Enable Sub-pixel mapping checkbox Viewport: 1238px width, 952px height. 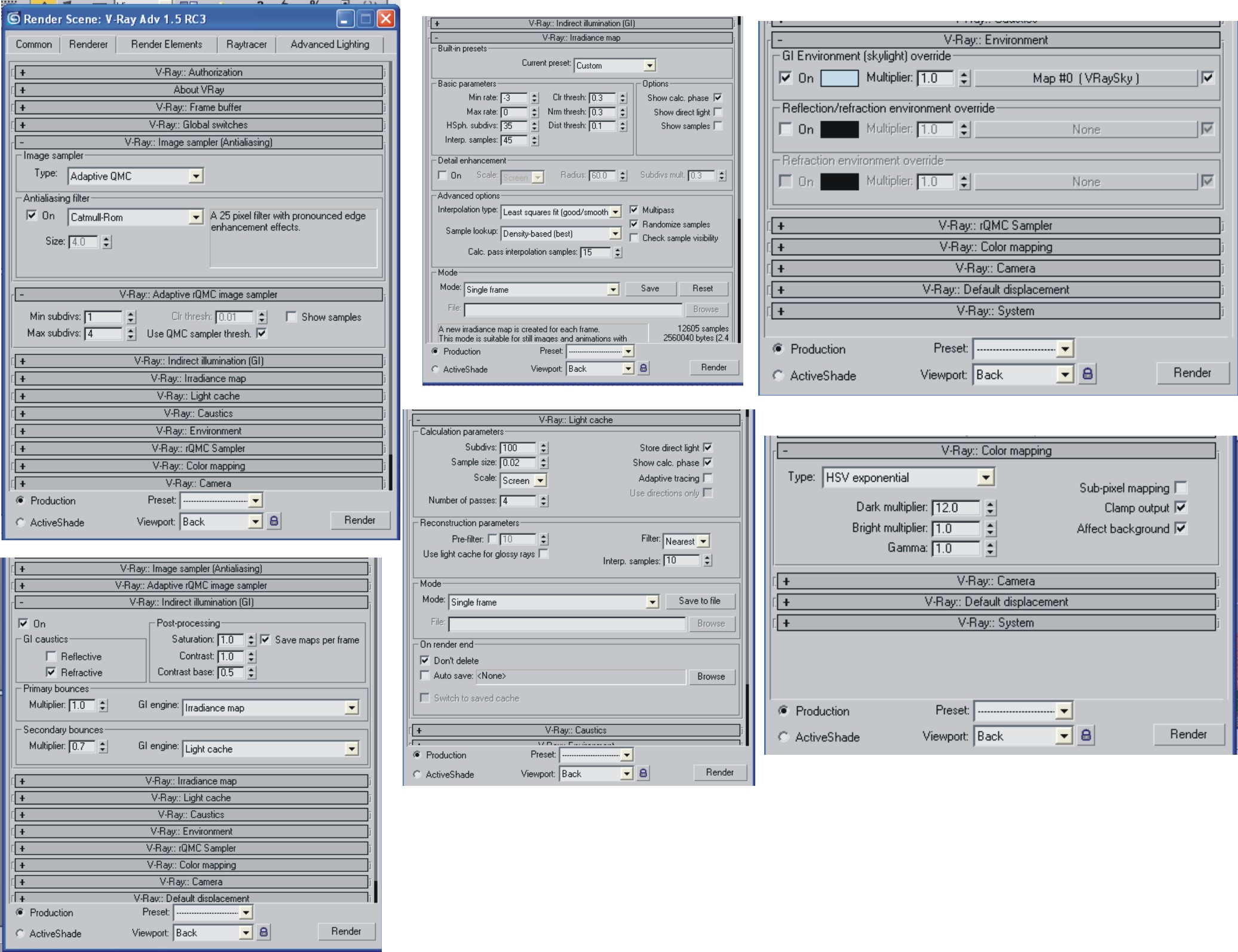1180,488
